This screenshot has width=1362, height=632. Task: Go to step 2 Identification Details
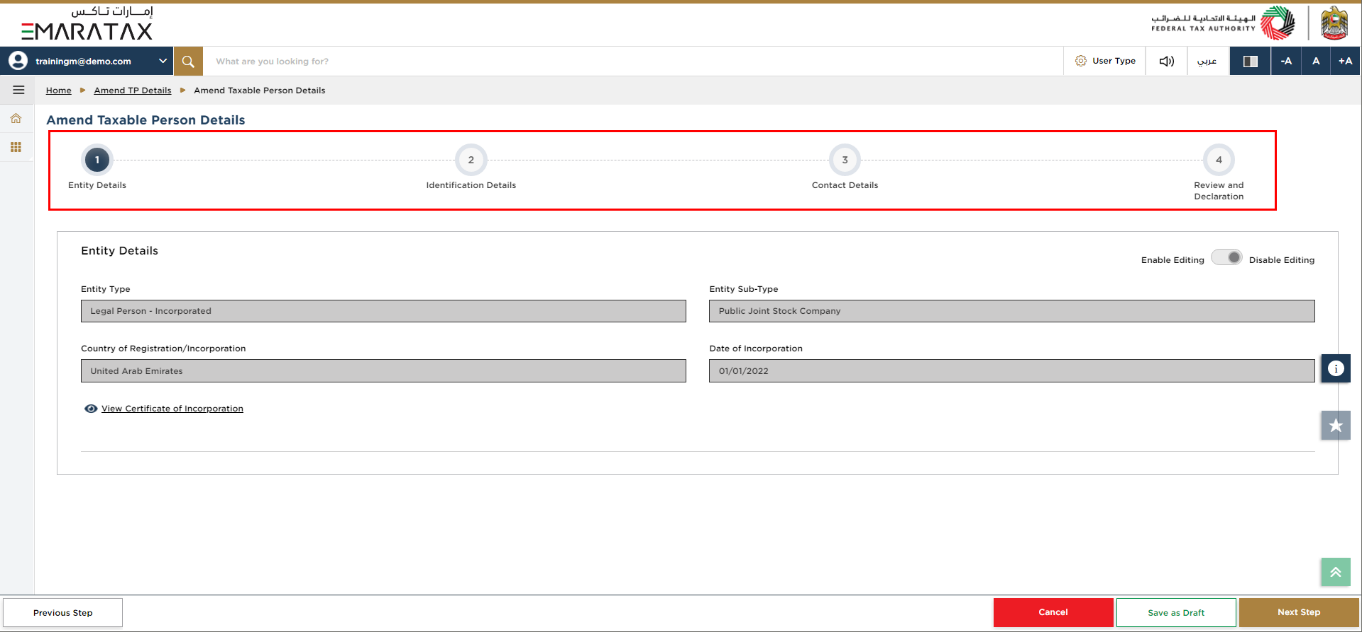(x=471, y=159)
